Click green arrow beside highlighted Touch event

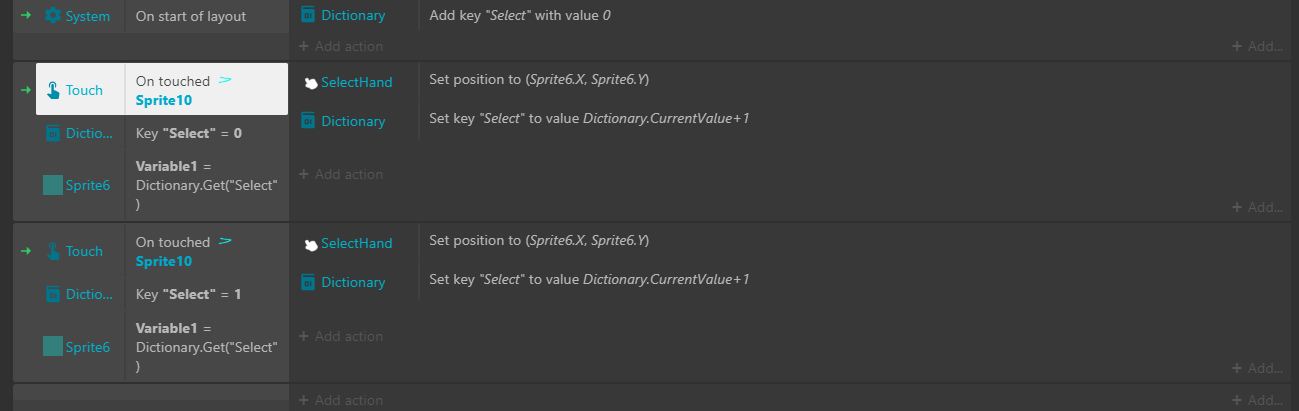tap(26, 90)
